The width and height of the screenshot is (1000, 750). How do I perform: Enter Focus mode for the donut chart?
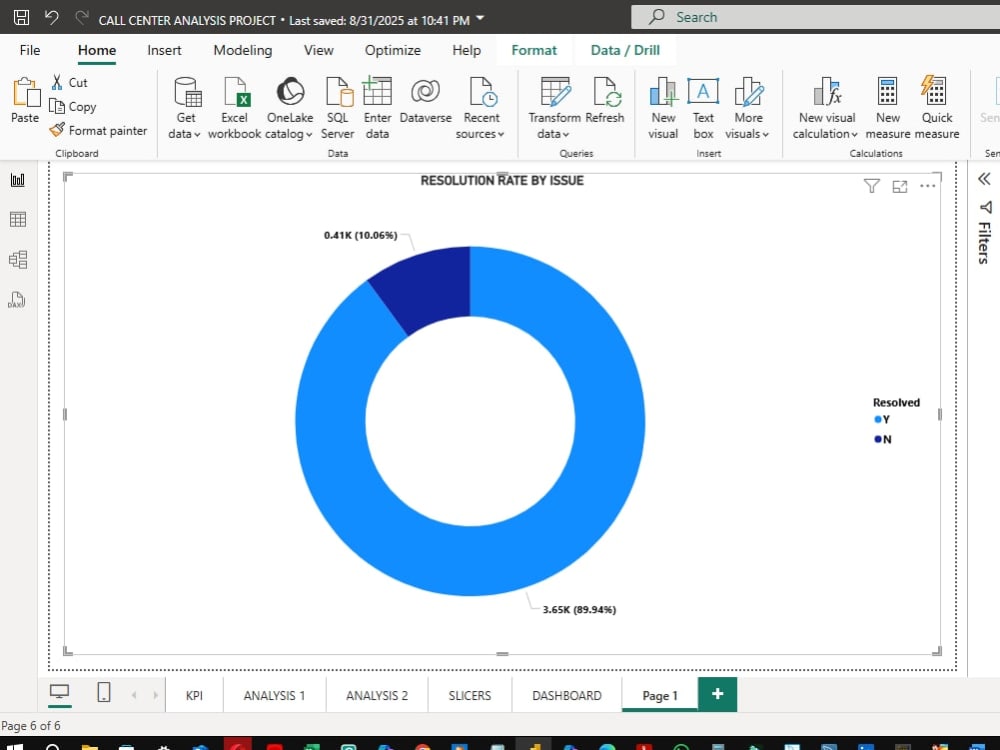click(x=899, y=186)
